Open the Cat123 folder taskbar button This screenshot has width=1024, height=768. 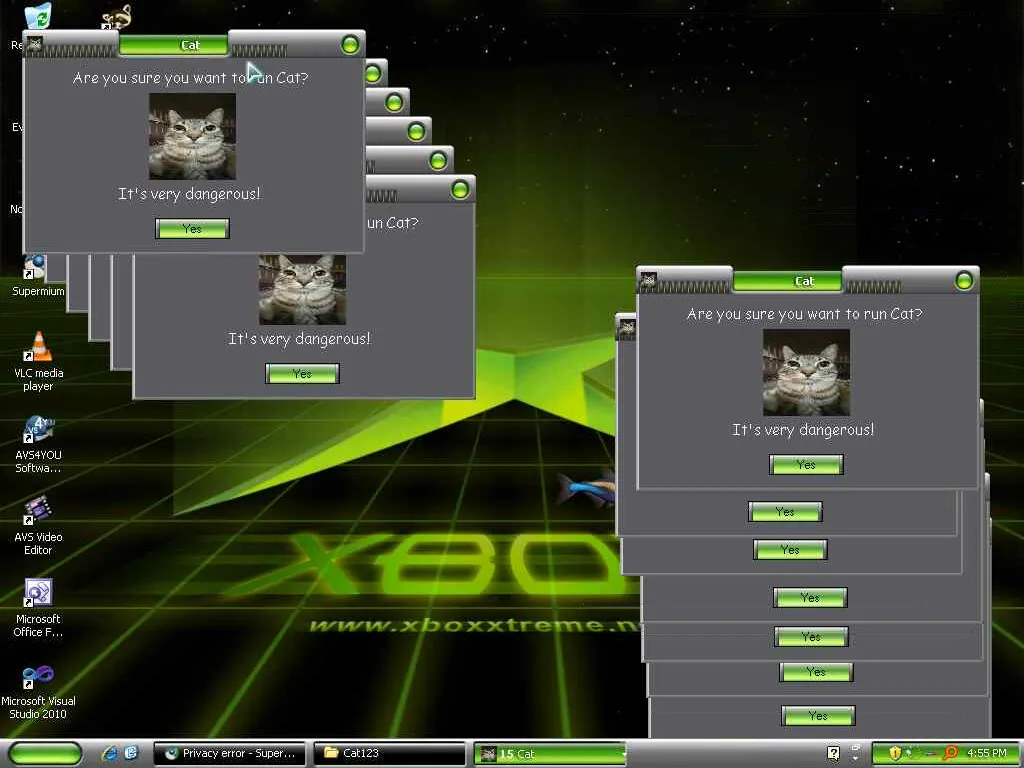pyautogui.click(x=389, y=754)
